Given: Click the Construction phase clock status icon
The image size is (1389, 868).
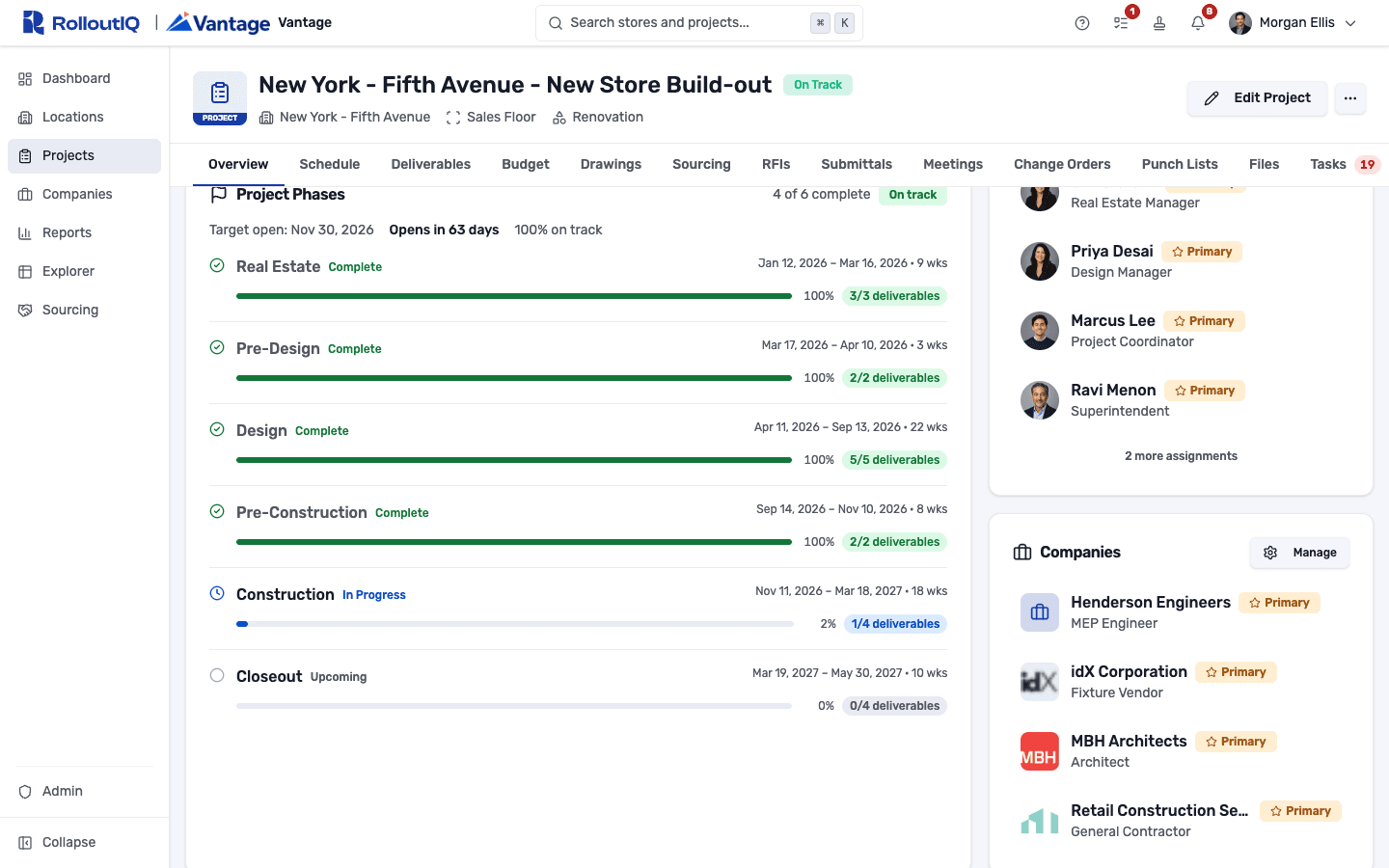Looking at the screenshot, I should 217,593.
